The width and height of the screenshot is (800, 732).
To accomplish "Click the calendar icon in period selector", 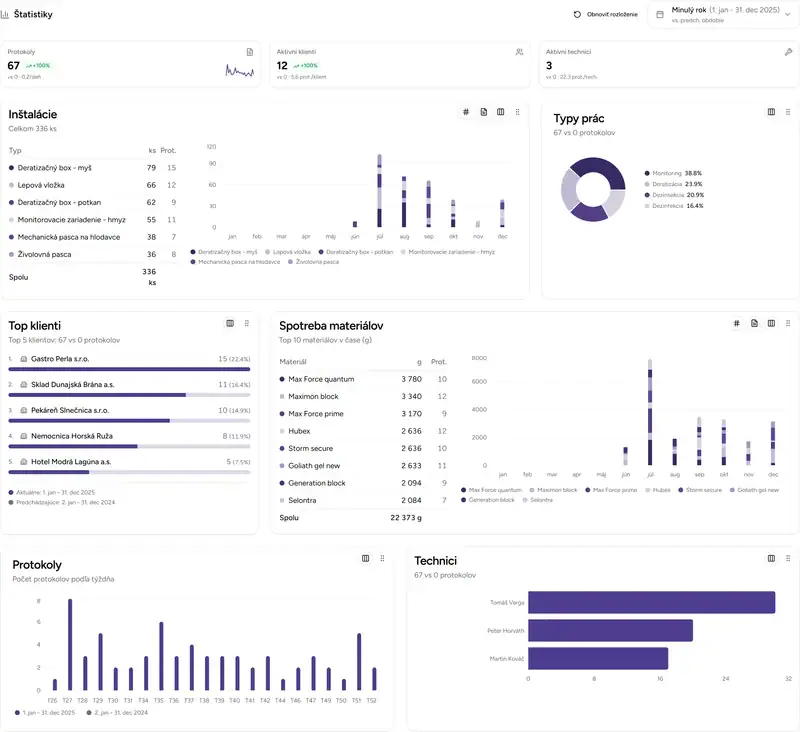I will (660, 14).
